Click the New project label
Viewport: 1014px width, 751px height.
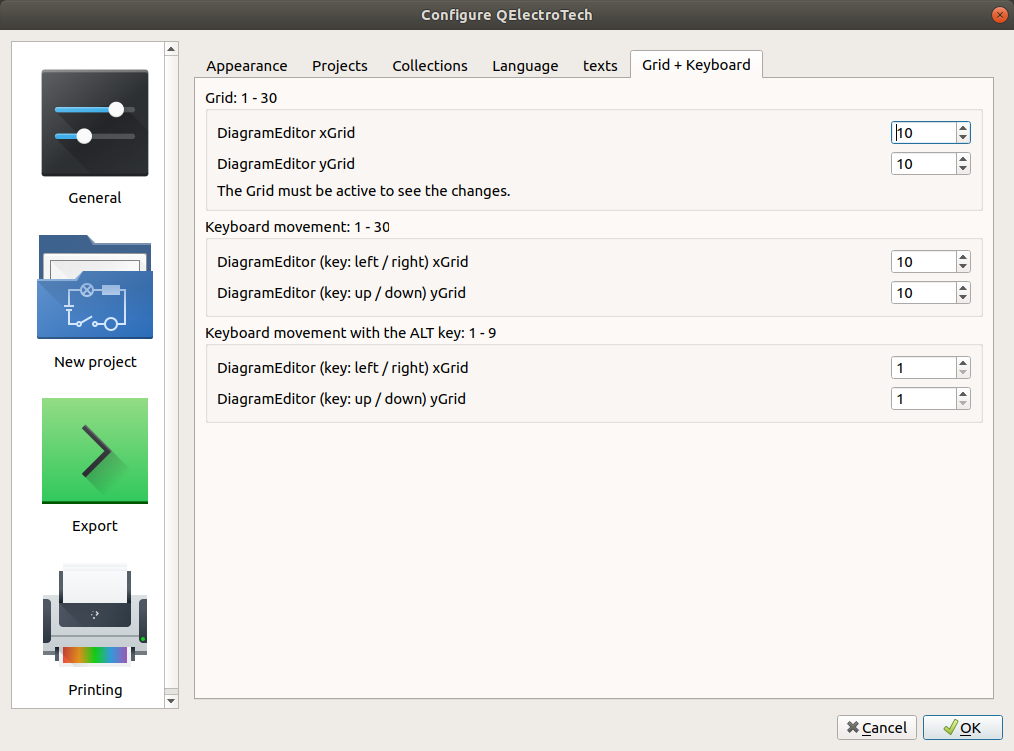point(95,362)
